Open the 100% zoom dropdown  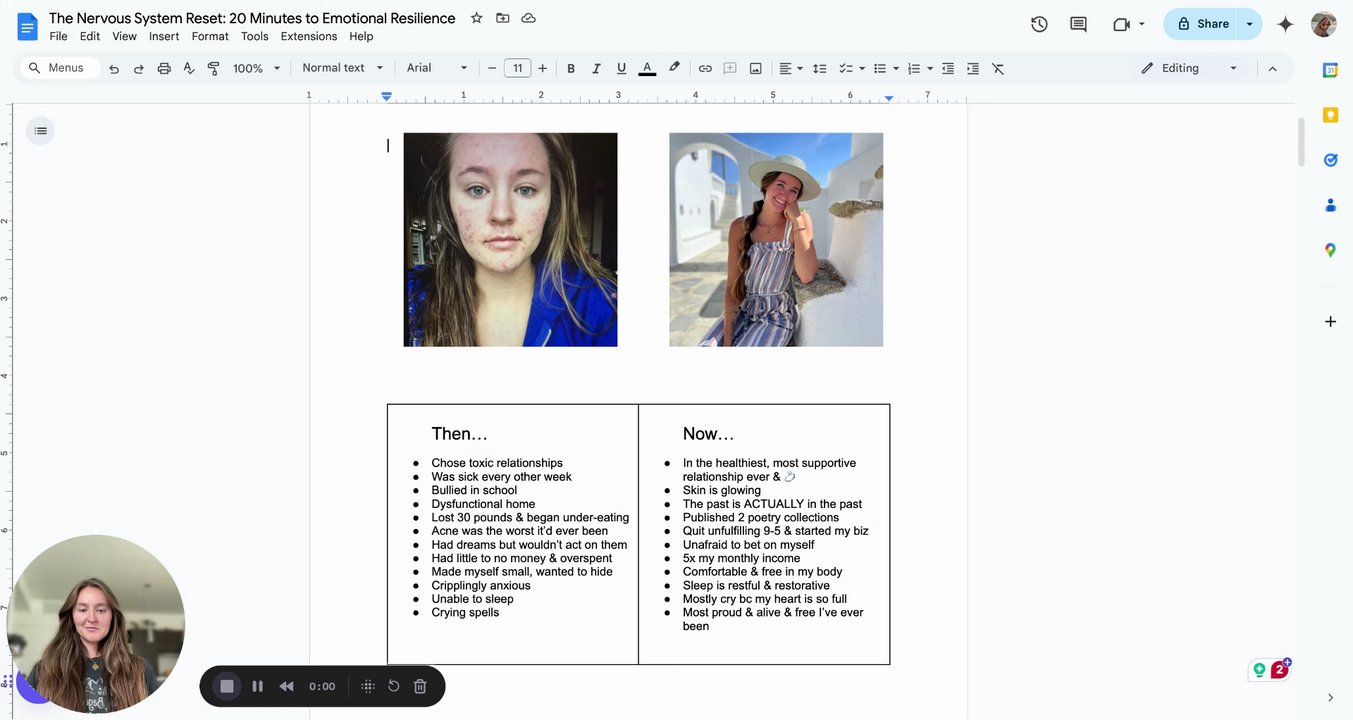click(x=256, y=68)
